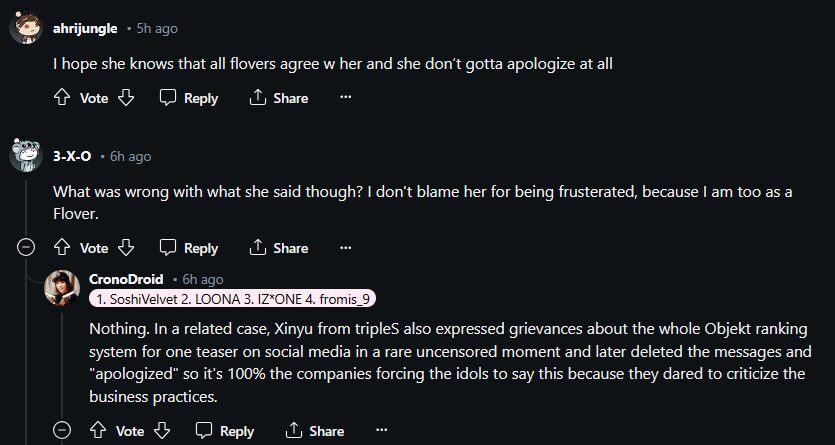The width and height of the screenshot is (835, 445).
Task: Upvote ahrijungle's comment
Action: (61, 98)
